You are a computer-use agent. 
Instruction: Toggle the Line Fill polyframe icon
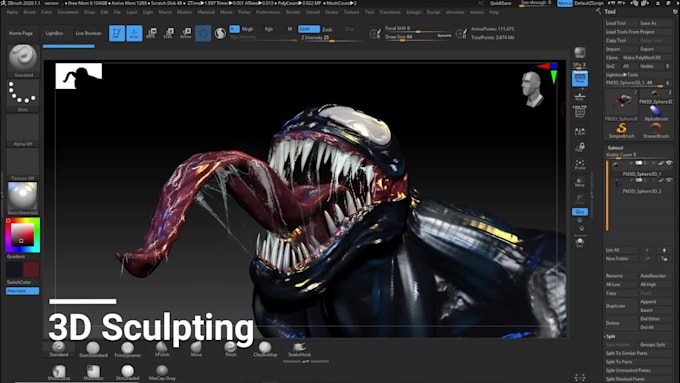580,112
